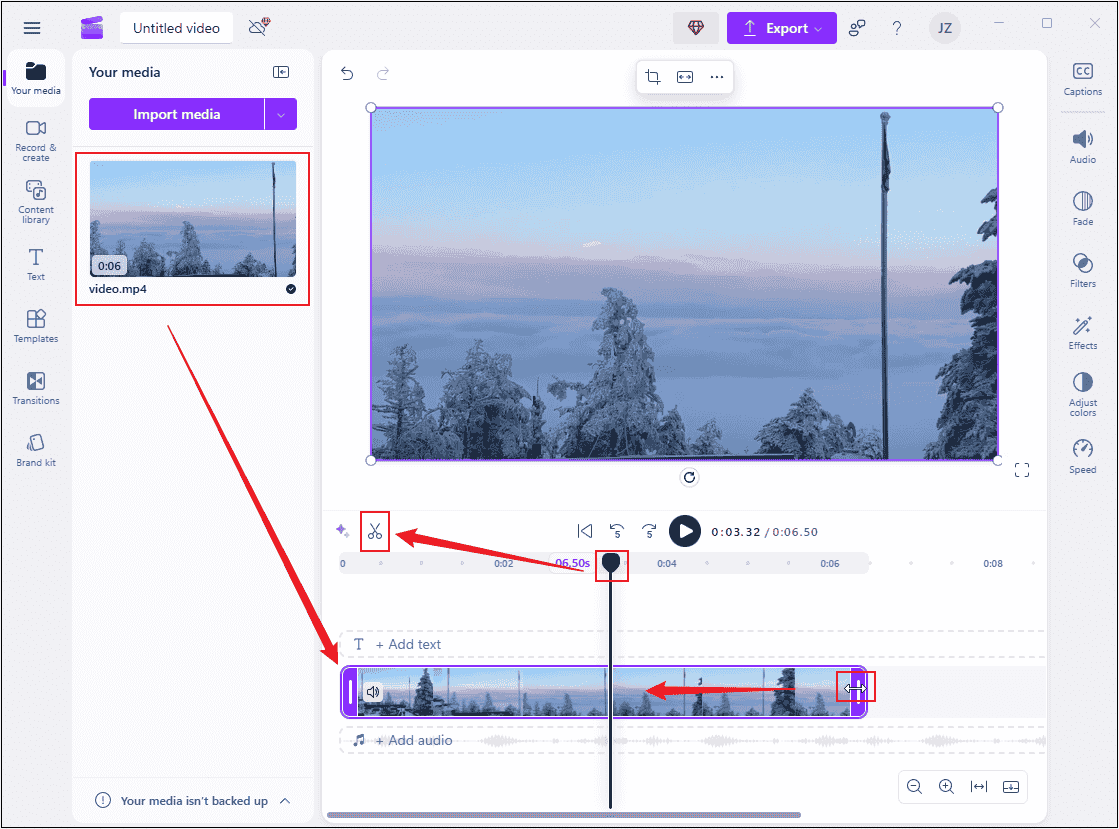
Task: Click the playhead marker on ruler
Action: 611,563
